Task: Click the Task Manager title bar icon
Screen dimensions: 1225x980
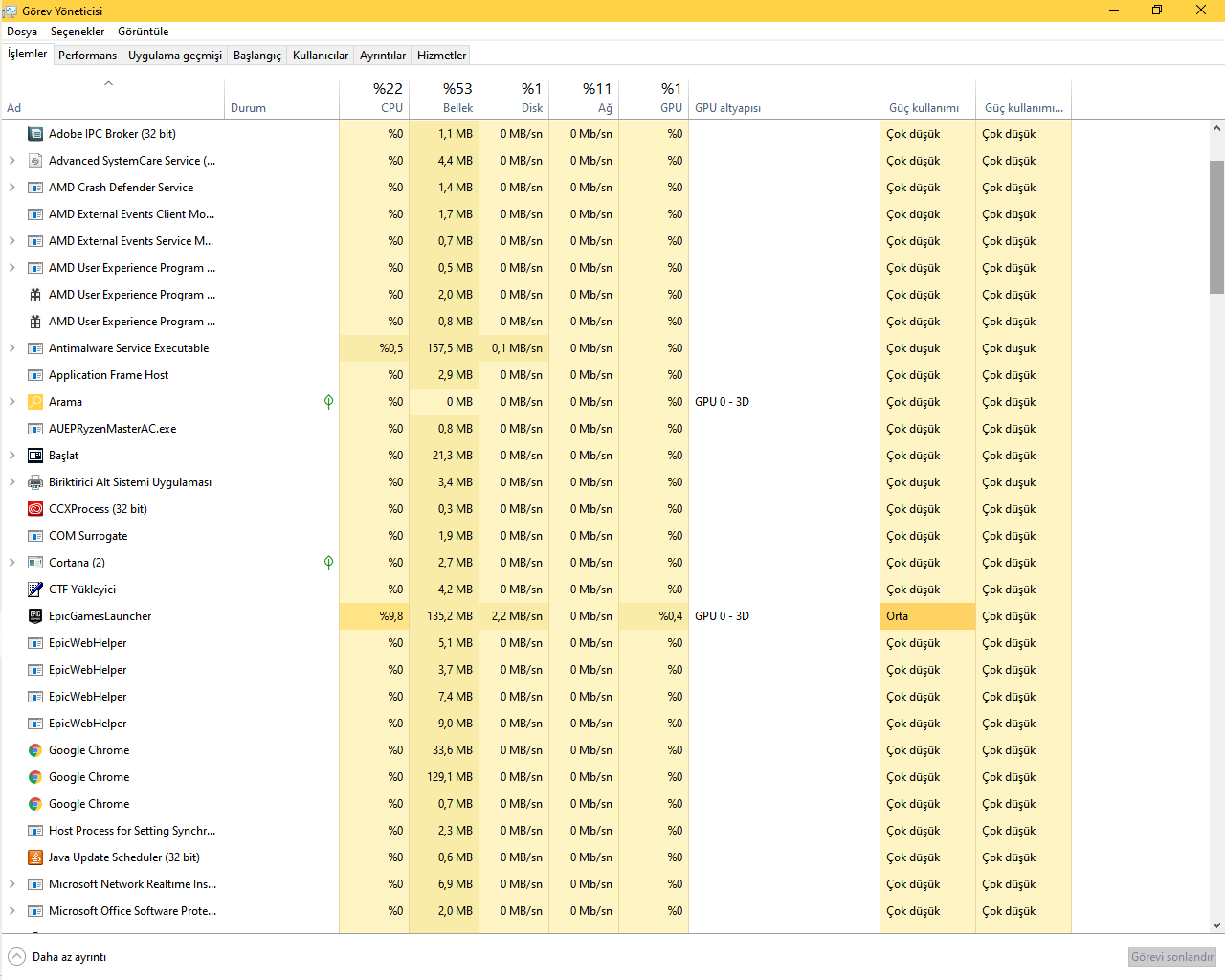Action: click(x=10, y=11)
